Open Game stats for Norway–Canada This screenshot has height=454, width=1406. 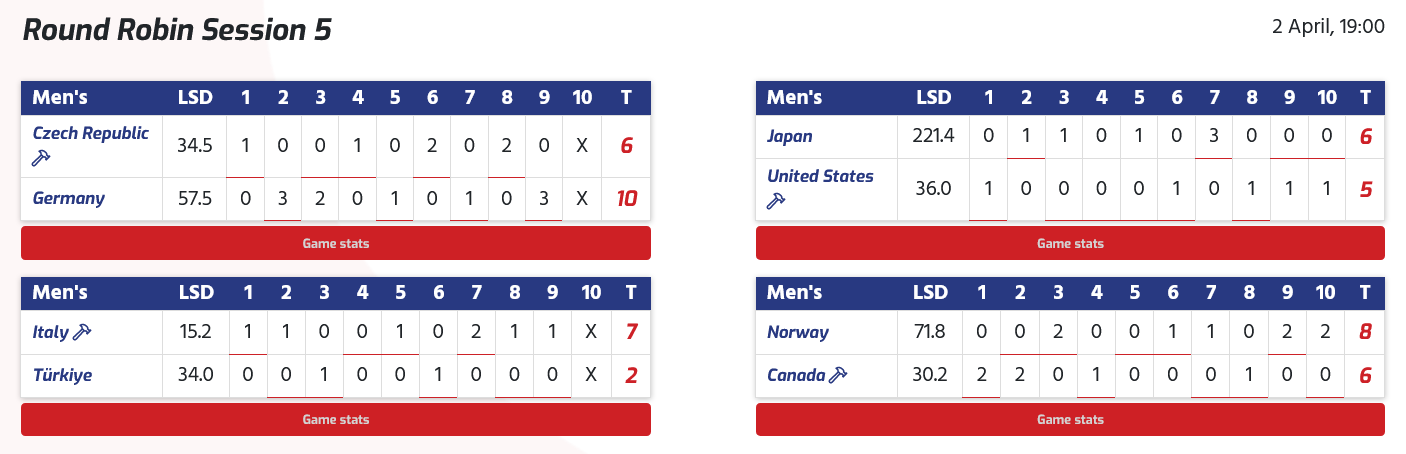(x=1070, y=419)
